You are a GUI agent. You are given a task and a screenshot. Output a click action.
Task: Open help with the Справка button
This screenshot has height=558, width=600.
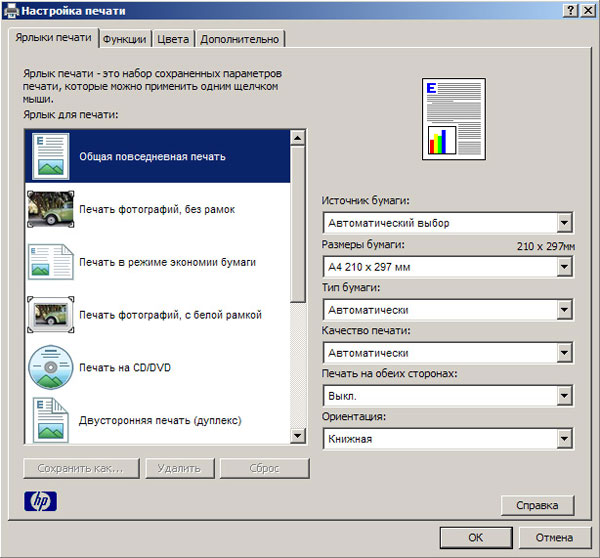(x=537, y=505)
